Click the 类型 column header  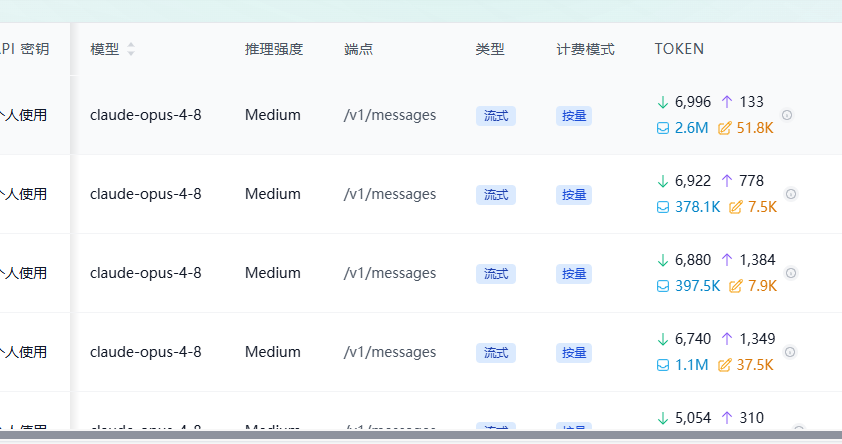click(490, 49)
